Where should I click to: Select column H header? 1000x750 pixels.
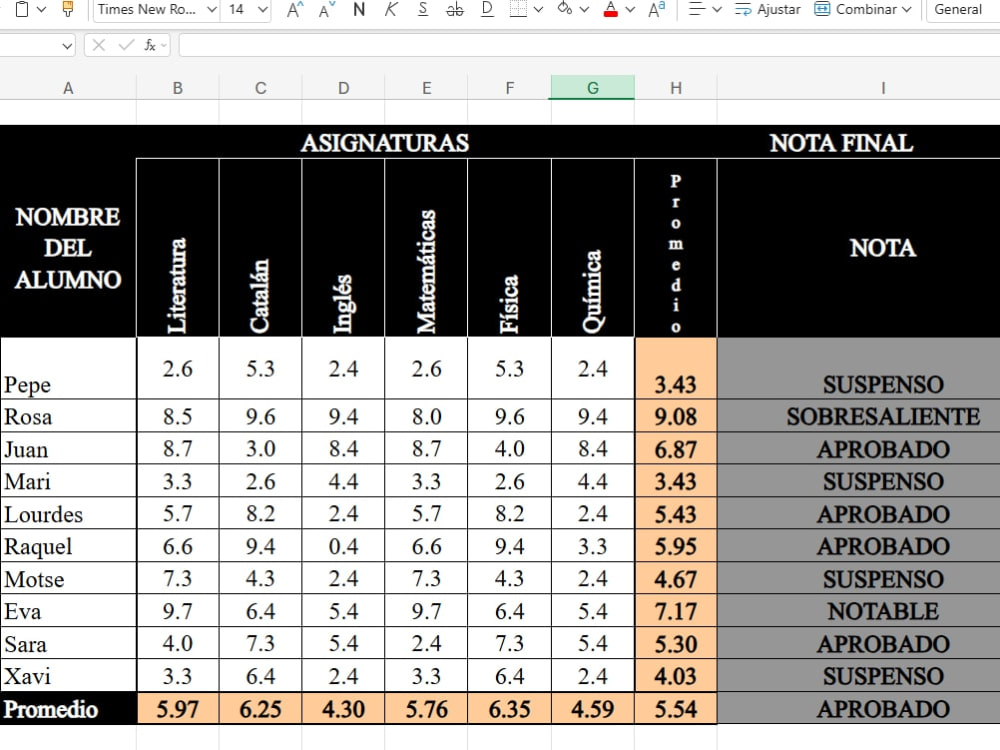point(676,88)
